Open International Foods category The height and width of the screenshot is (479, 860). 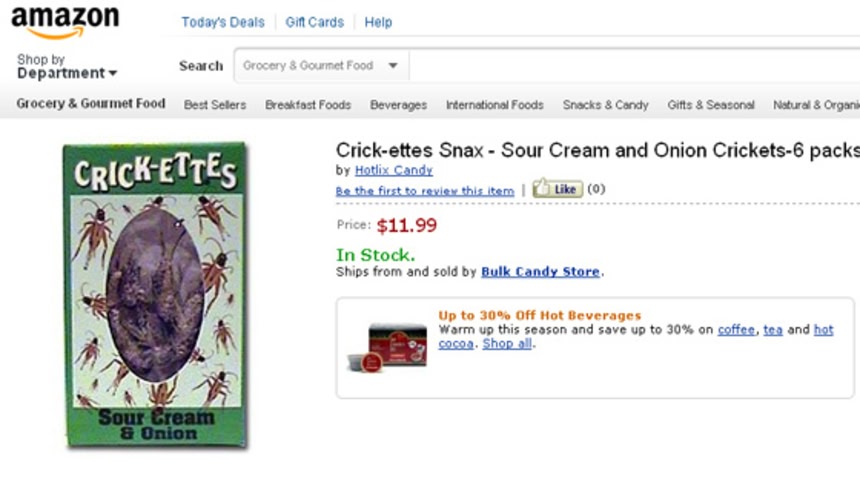click(x=494, y=105)
